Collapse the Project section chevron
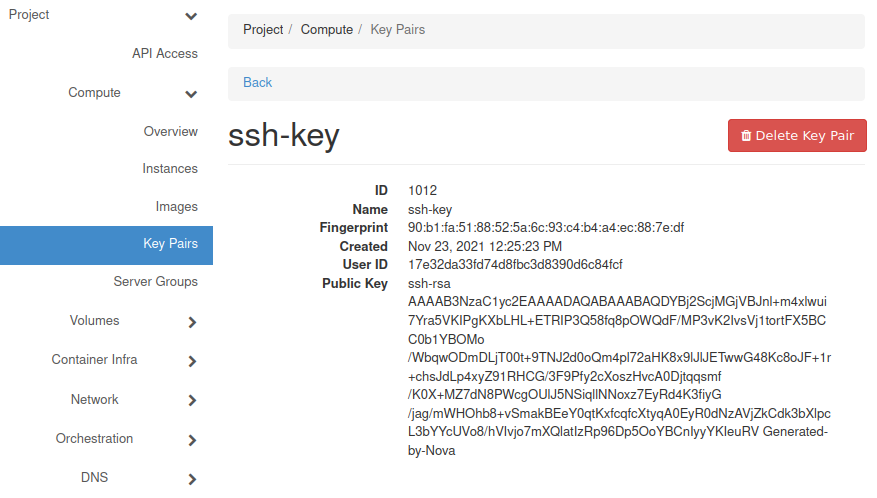This screenshot has width=877, height=498. (x=191, y=17)
